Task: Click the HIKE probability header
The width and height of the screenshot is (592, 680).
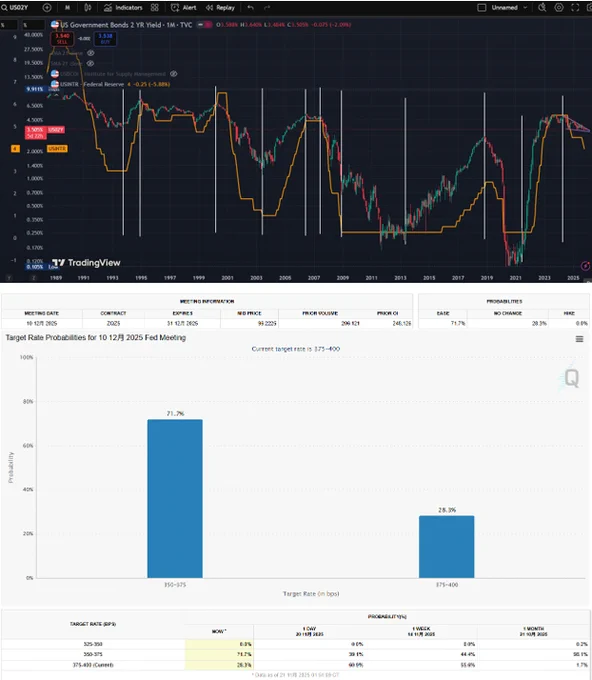Action: 569,313
